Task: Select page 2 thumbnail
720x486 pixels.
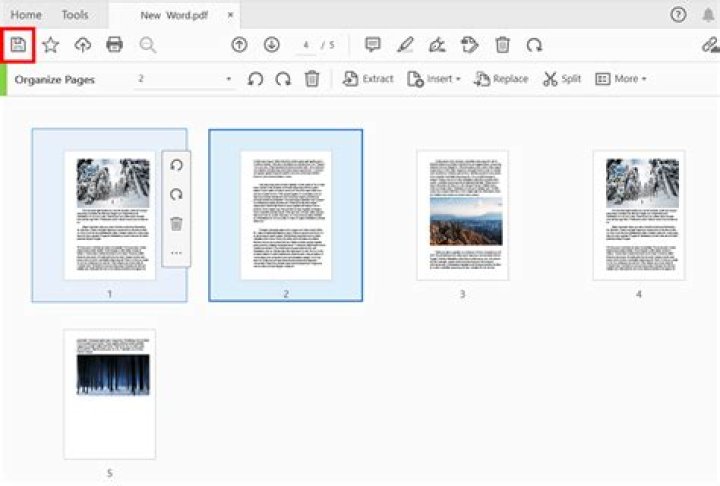Action: [286, 215]
